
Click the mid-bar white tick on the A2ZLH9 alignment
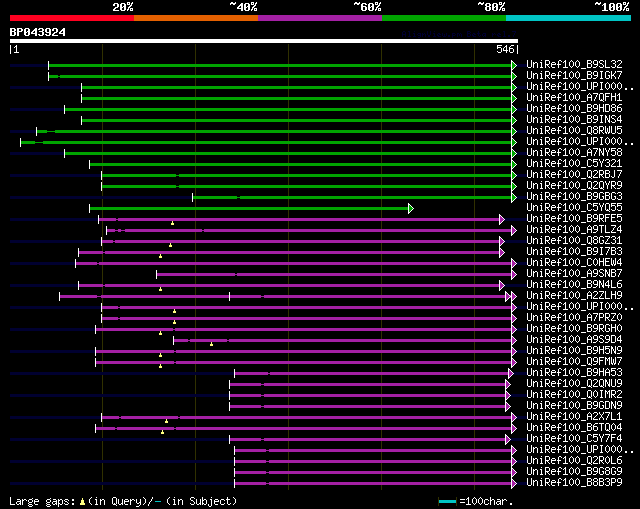(229, 297)
